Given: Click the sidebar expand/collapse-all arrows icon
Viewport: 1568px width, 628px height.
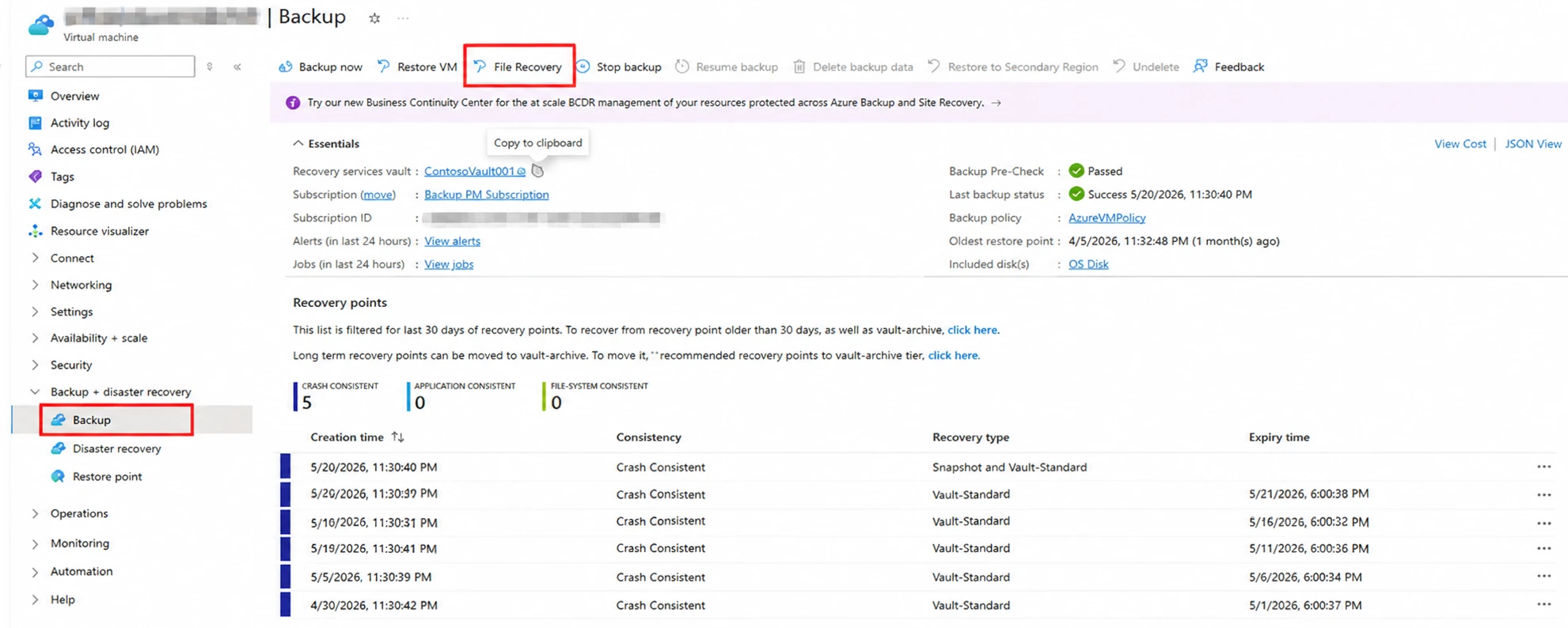Looking at the screenshot, I should [x=210, y=67].
